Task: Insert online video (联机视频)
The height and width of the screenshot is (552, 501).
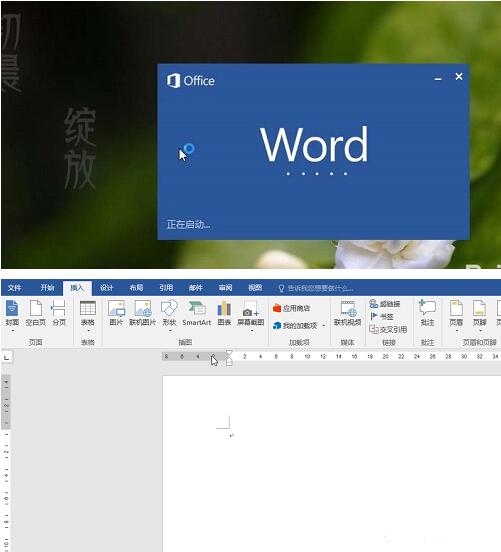Action: pyautogui.click(x=347, y=313)
